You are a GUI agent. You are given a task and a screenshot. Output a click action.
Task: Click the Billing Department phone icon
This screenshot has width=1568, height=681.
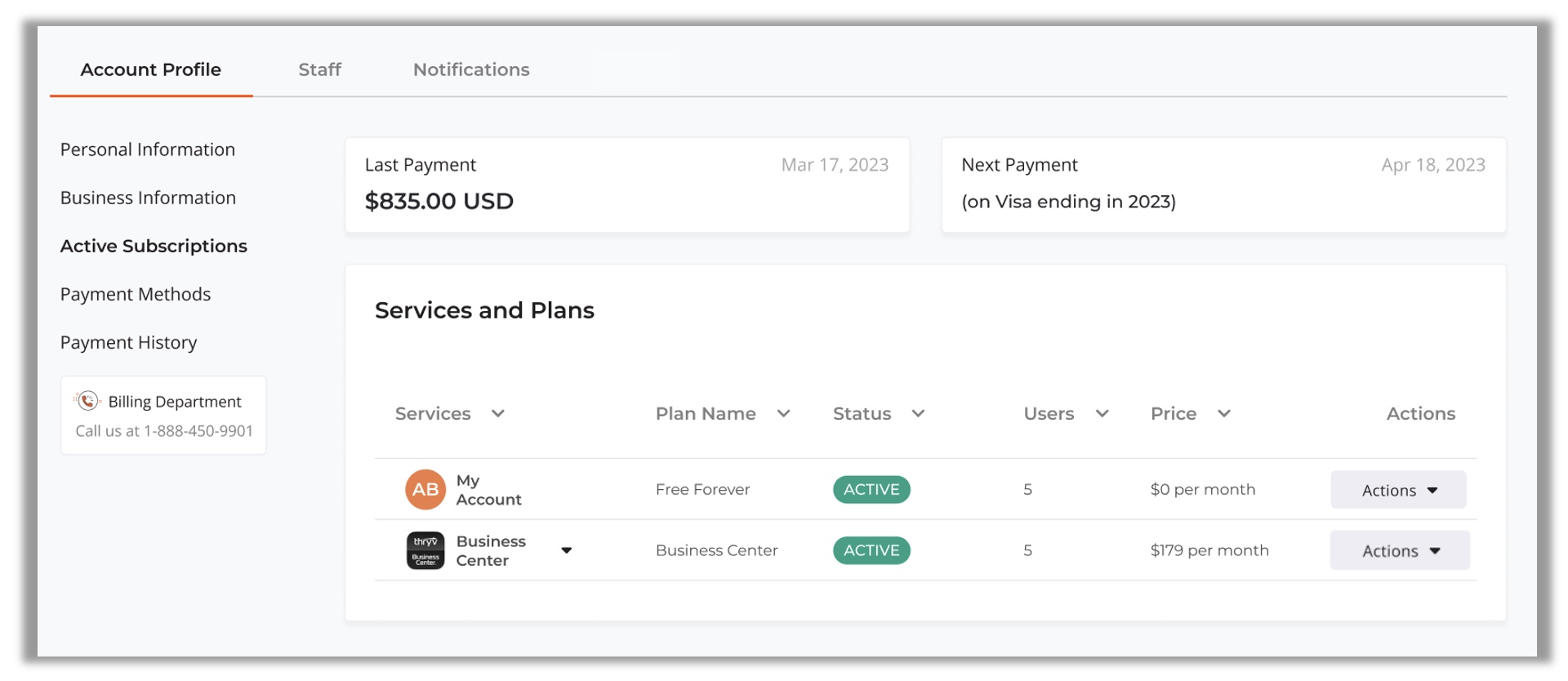[87, 401]
